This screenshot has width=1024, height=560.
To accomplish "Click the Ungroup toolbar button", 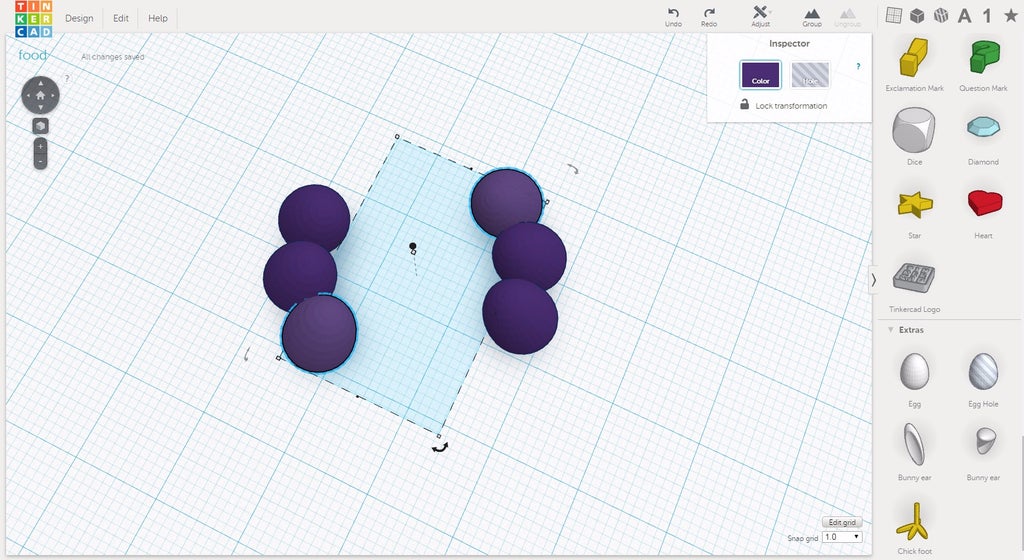I will [847, 17].
